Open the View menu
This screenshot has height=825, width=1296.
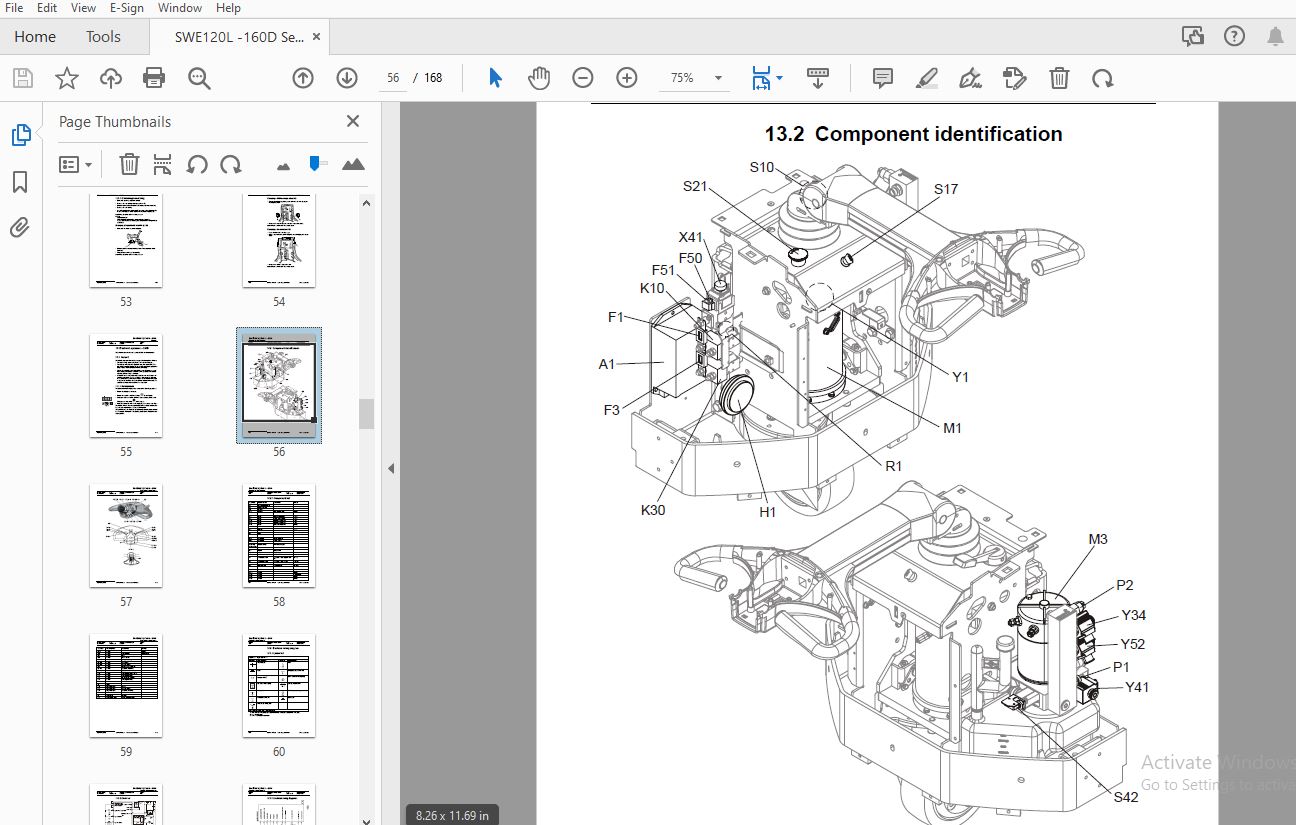click(x=84, y=8)
